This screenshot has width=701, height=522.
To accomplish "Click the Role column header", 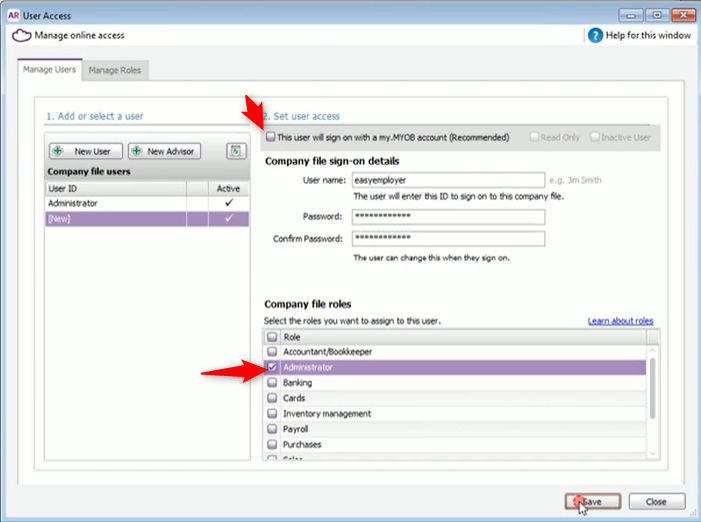I will tap(463, 337).
